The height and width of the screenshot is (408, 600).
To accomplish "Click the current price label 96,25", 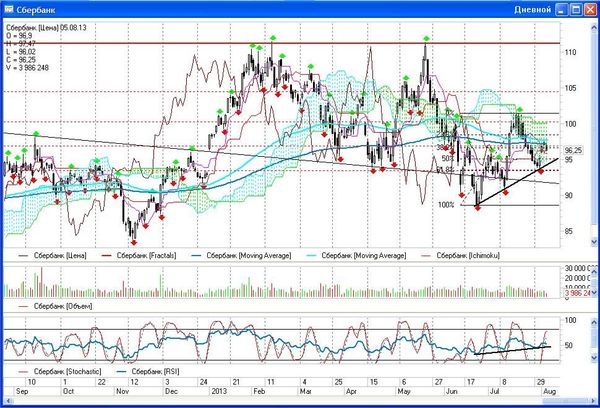I will point(573,150).
